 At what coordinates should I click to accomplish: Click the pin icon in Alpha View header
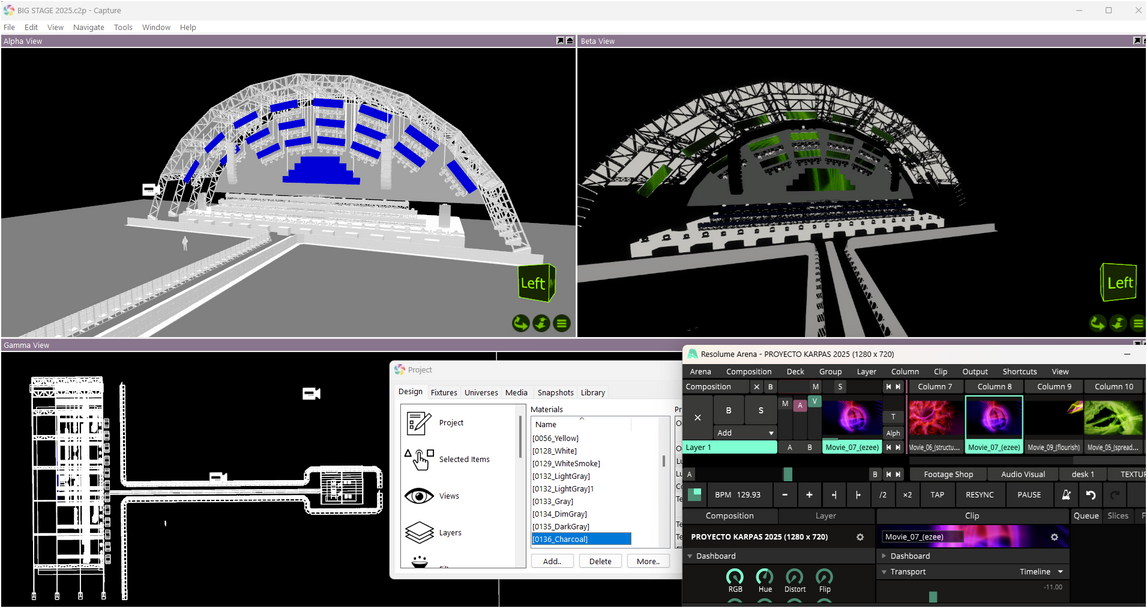coord(560,41)
